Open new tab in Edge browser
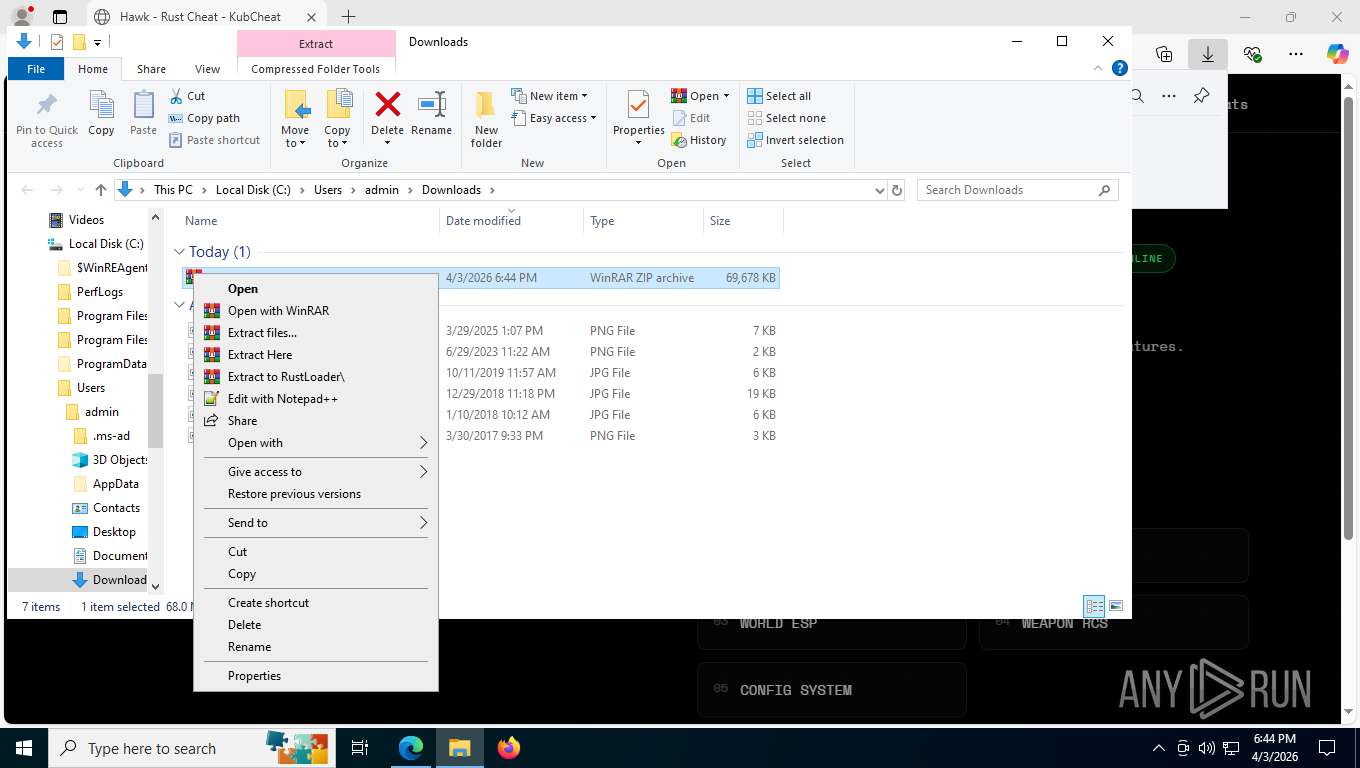 tap(348, 17)
